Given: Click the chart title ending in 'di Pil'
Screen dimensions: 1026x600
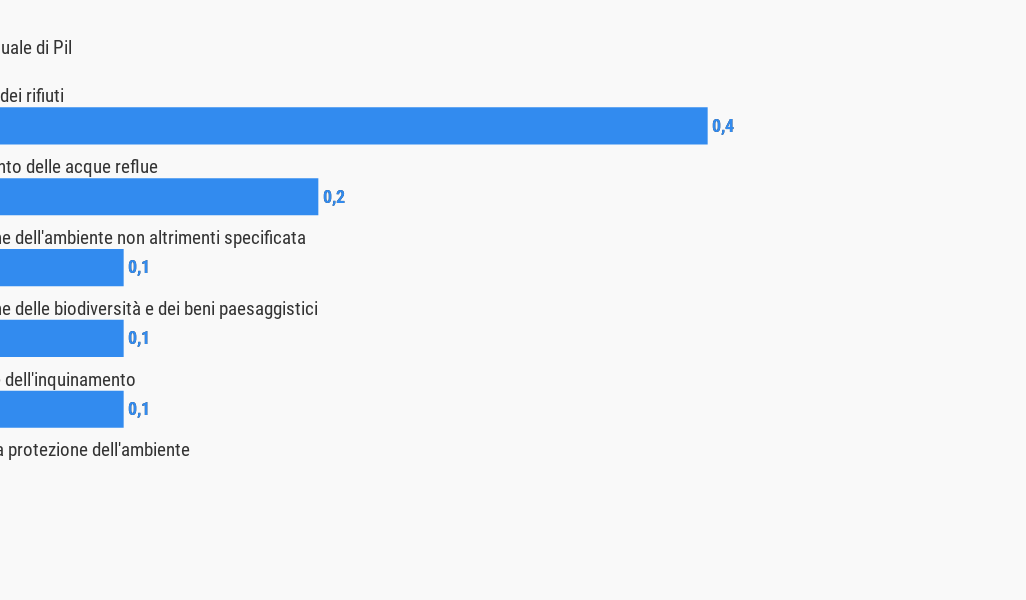Looking at the screenshot, I should [36, 48].
